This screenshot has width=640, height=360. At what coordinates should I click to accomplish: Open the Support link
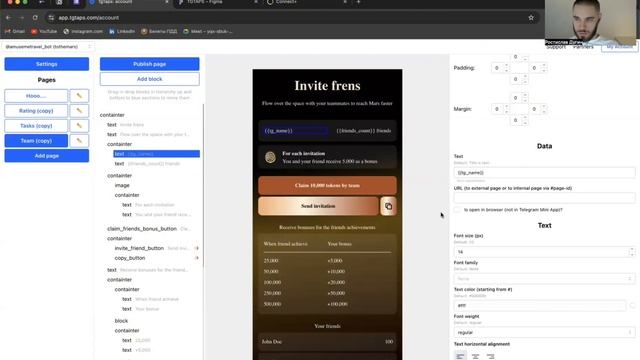(x=556, y=47)
